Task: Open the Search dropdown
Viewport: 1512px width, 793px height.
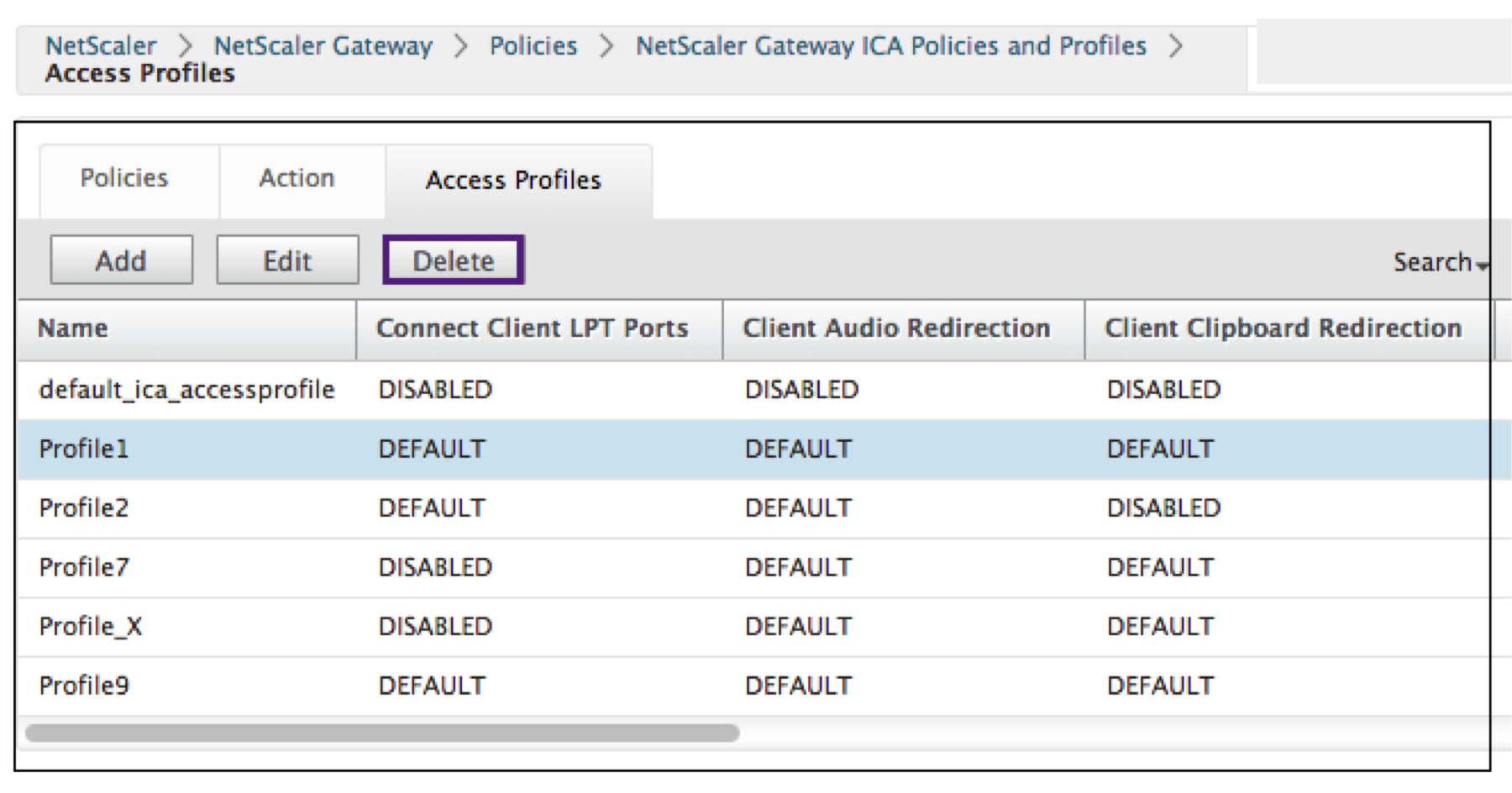Action: click(x=1439, y=262)
